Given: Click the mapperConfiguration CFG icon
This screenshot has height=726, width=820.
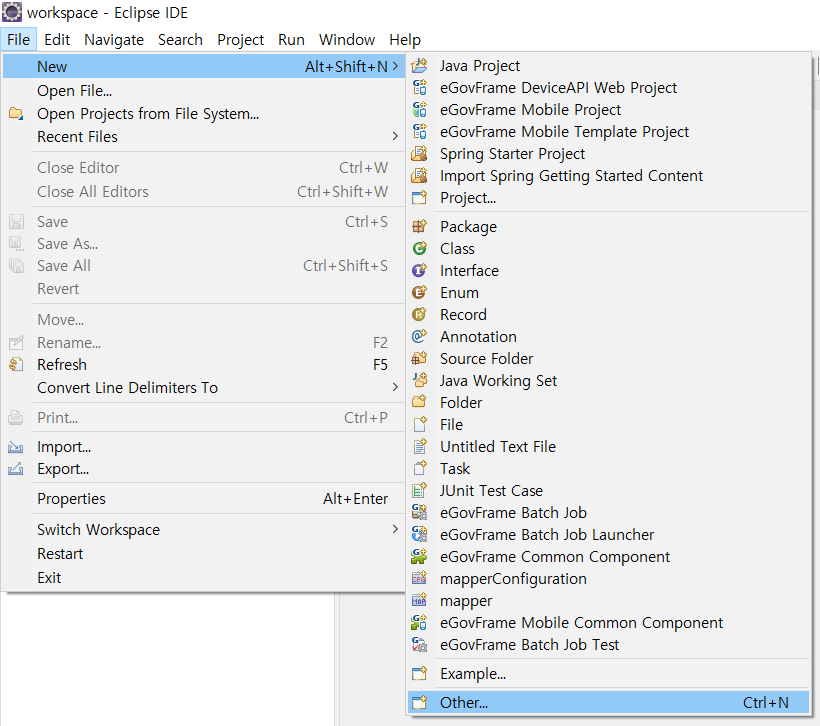Looking at the screenshot, I should pos(419,578).
